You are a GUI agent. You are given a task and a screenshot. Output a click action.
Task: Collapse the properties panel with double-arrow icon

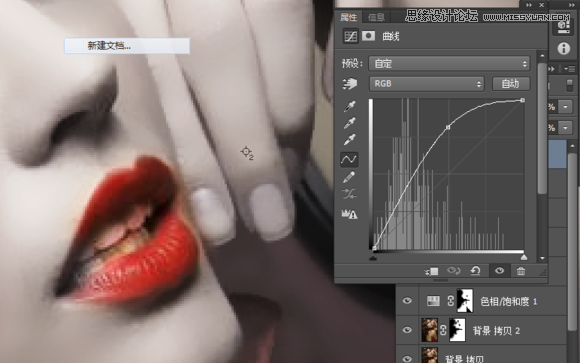529,5
